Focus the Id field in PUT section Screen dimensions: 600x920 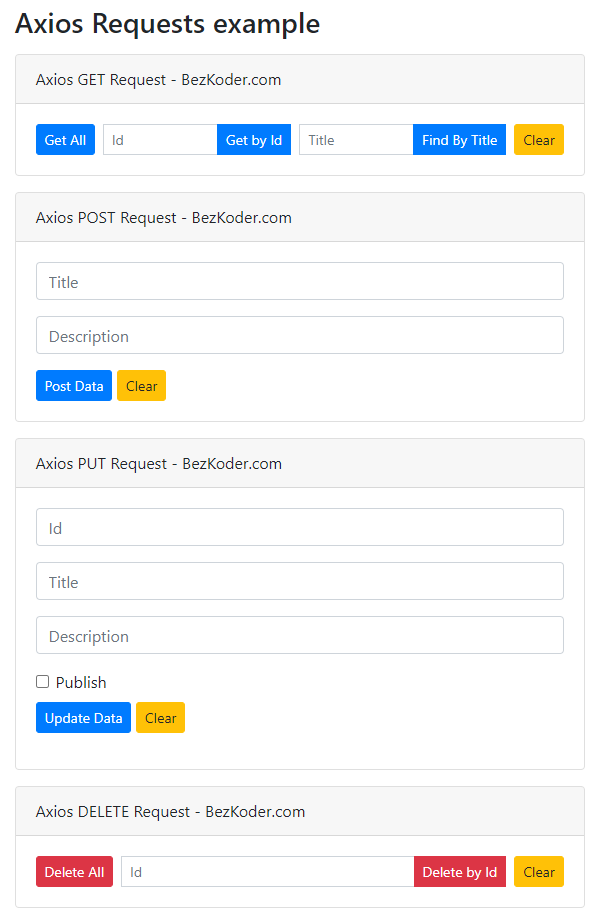[x=300, y=527]
